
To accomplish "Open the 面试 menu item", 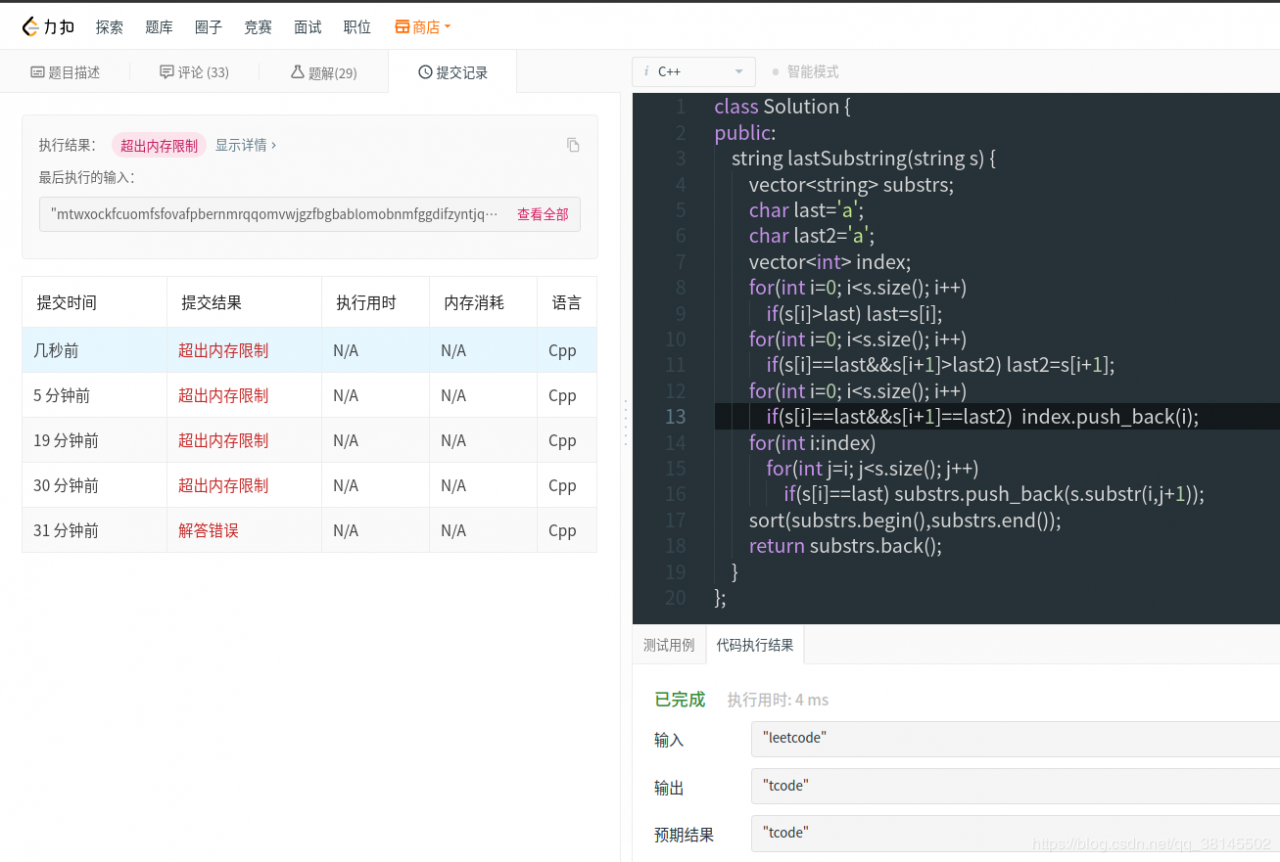I will tap(308, 27).
